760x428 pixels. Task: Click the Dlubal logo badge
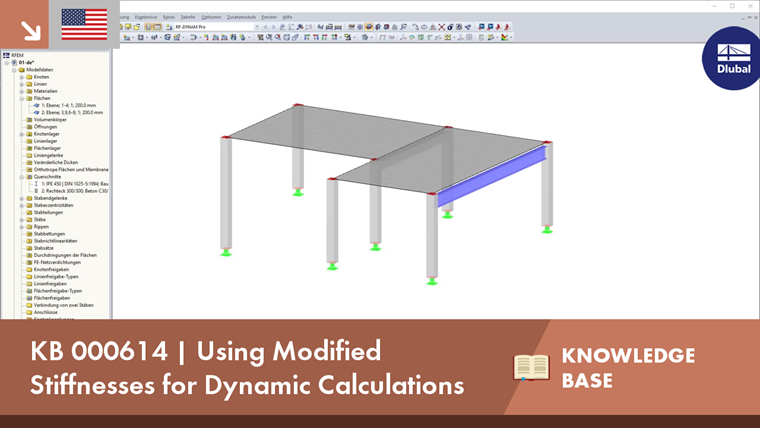(731, 58)
